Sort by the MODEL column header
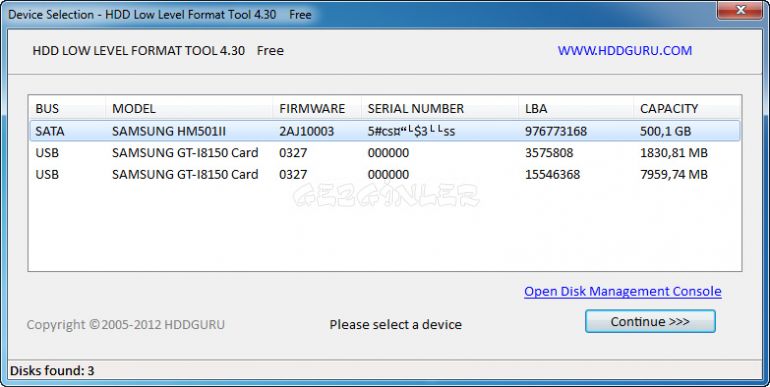Viewport: 770px width, 387px height. tap(189, 109)
